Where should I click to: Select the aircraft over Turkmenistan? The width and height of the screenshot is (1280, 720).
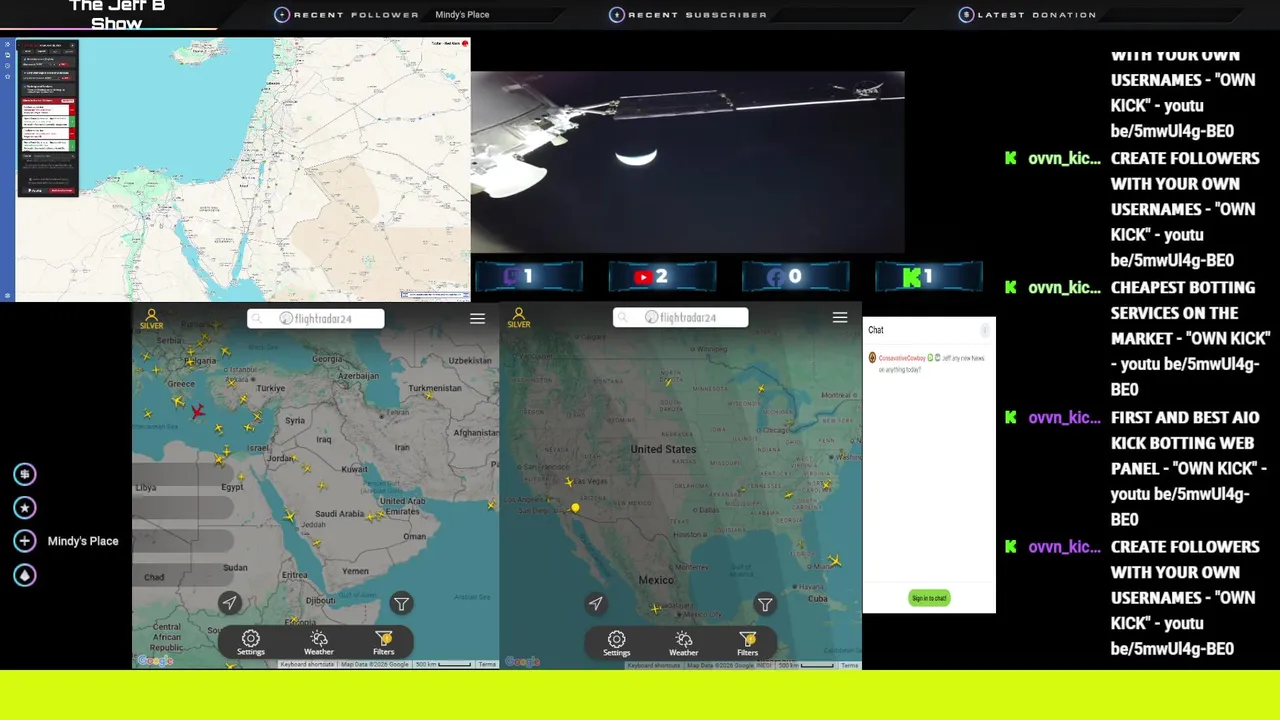tap(430, 396)
